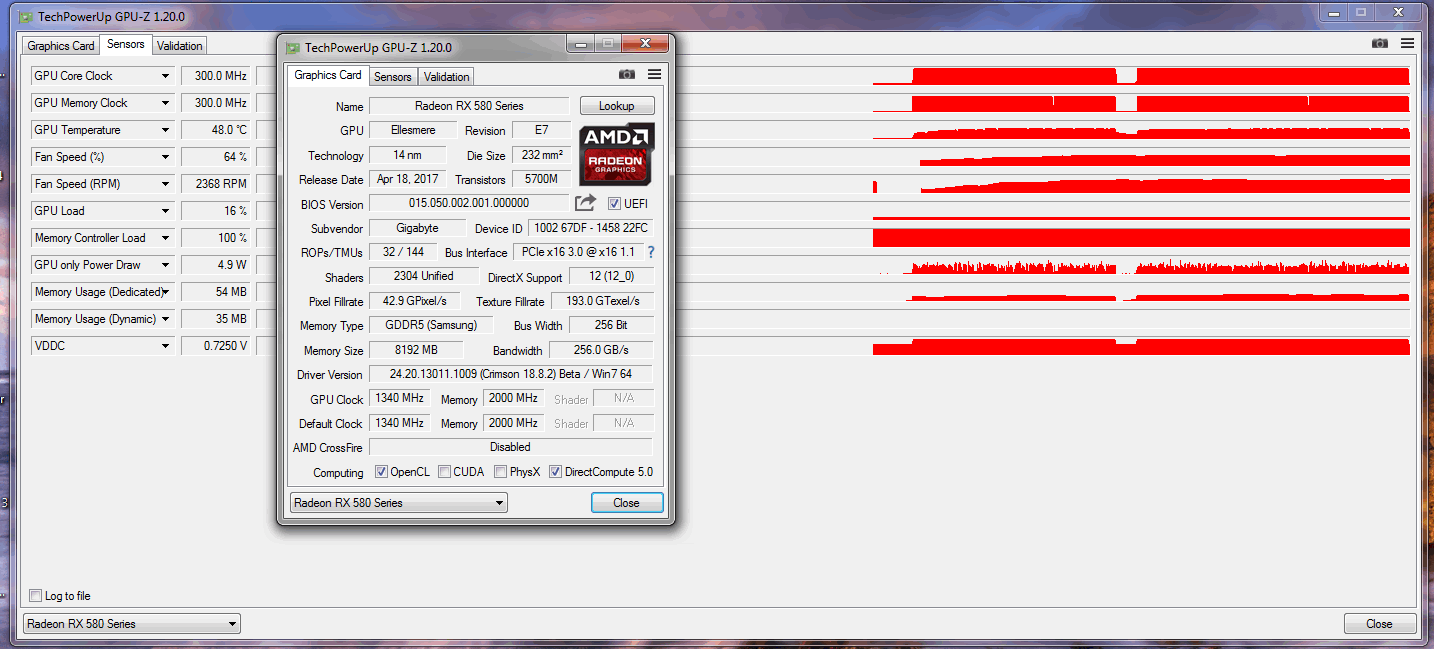Expand the VDDC sensor dropdown
This screenshot has width=1434, height=649.
(165, 346)
